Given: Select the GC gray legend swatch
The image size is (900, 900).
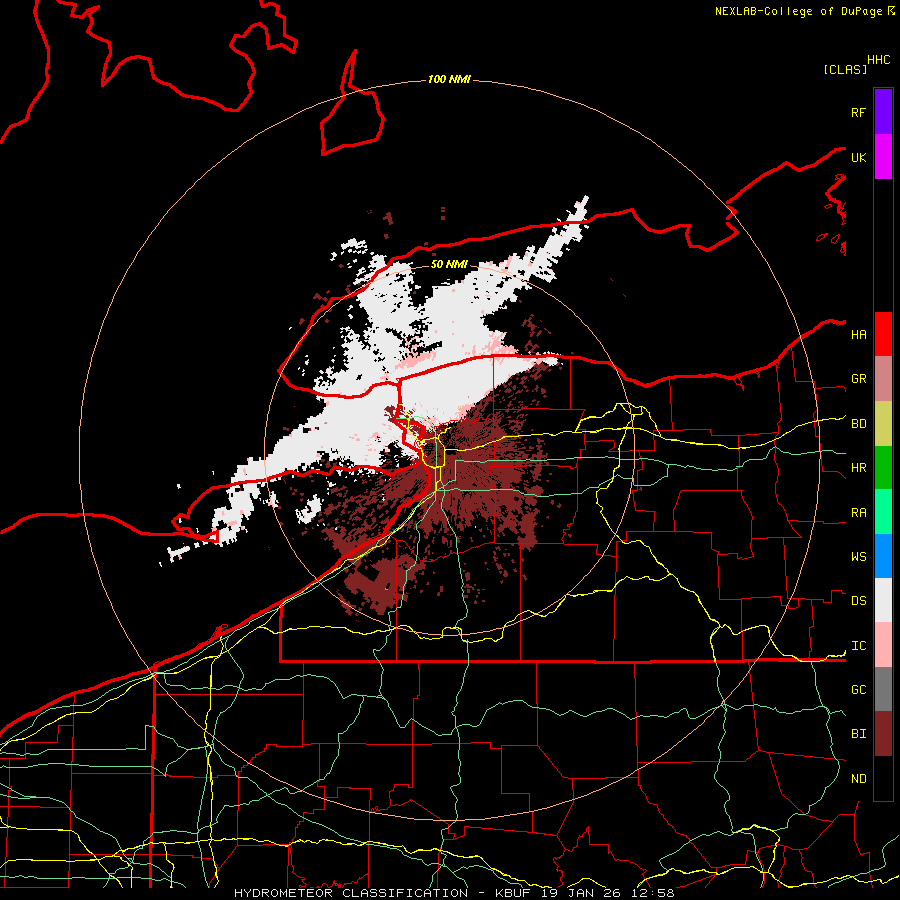Looking at the screenshot, I should pos(883,689).
